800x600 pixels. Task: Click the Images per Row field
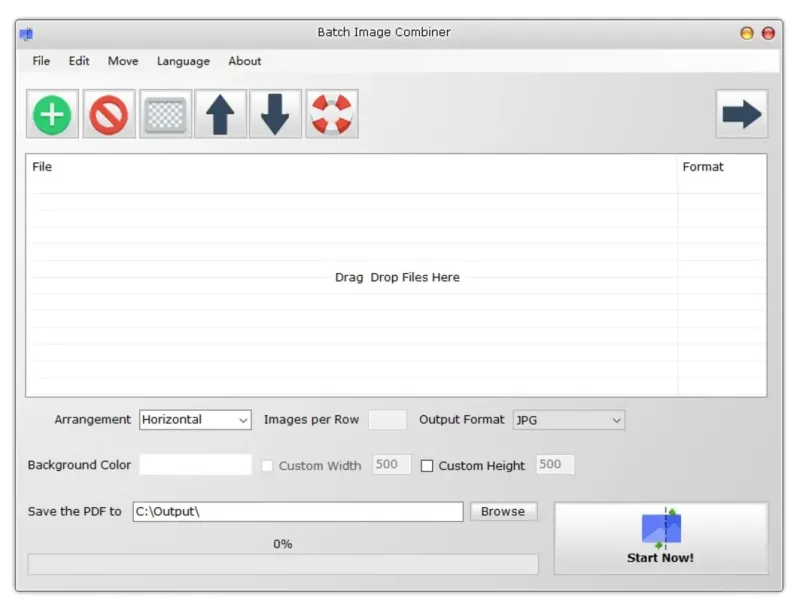[x=387, y=420]
